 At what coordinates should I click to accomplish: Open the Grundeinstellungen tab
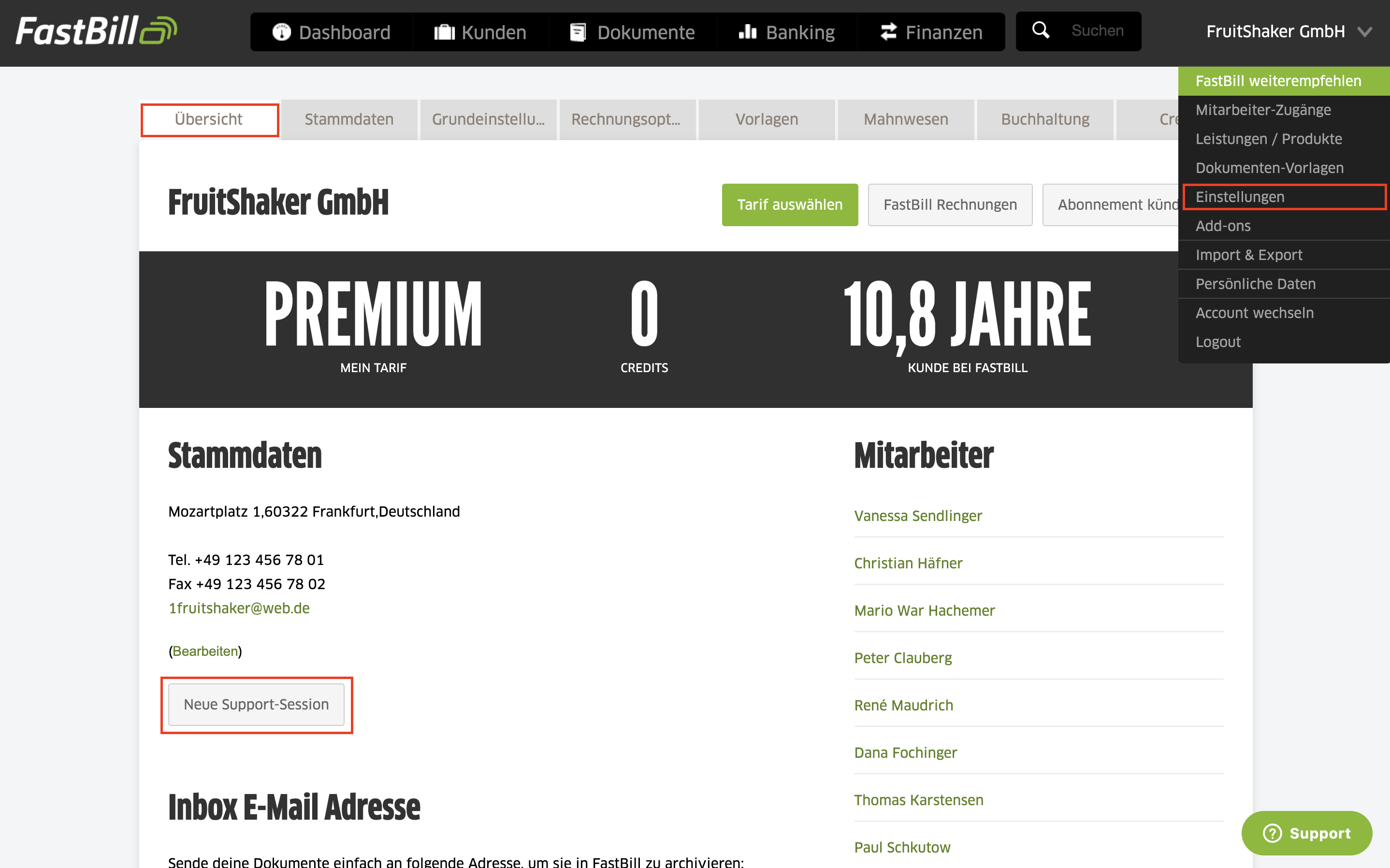pos(489,119)
